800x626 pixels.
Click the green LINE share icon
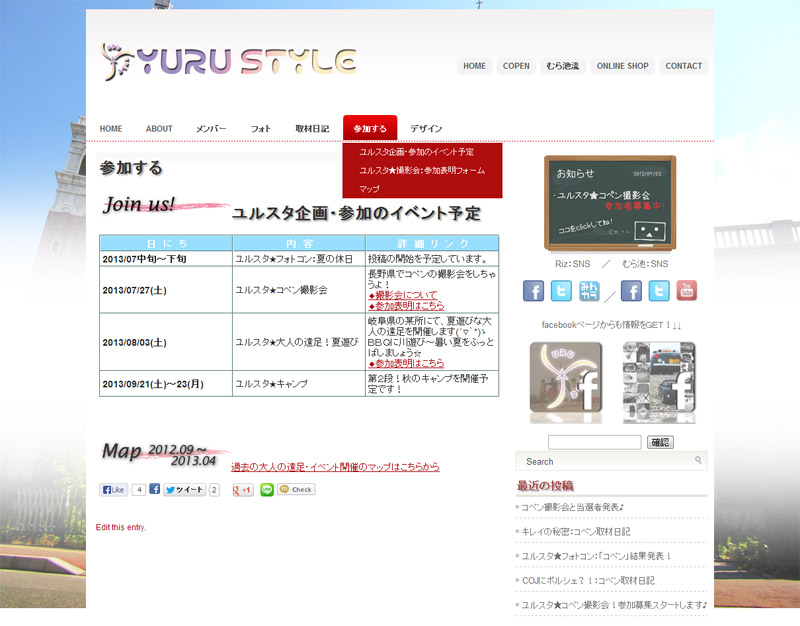coord(266,490)
